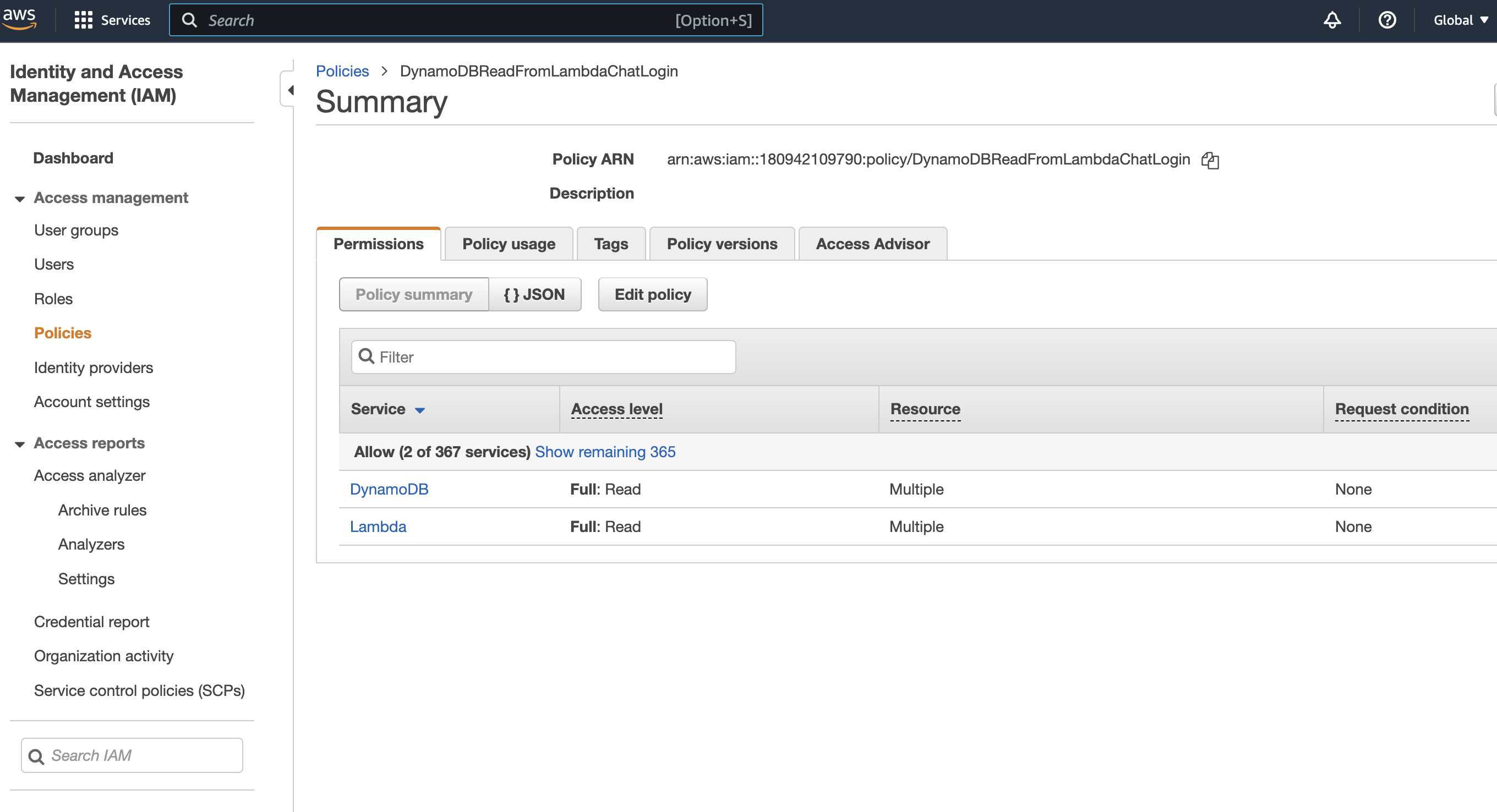This screenshot has height=812, width=1497.
Task: Focus the top AWS Search bar
Action: (x=466, y=20)
